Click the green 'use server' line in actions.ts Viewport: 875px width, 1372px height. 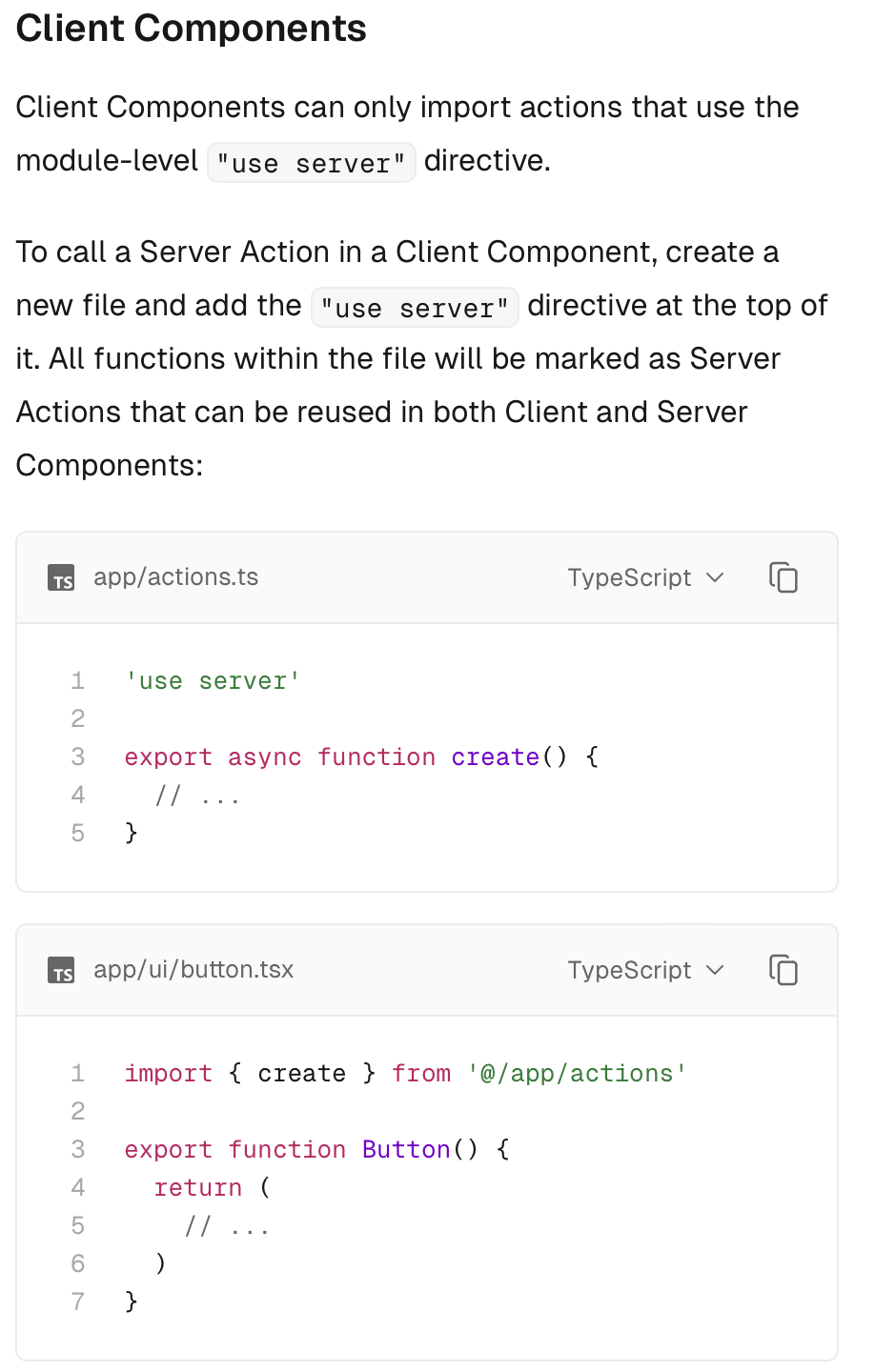[213, 681]
